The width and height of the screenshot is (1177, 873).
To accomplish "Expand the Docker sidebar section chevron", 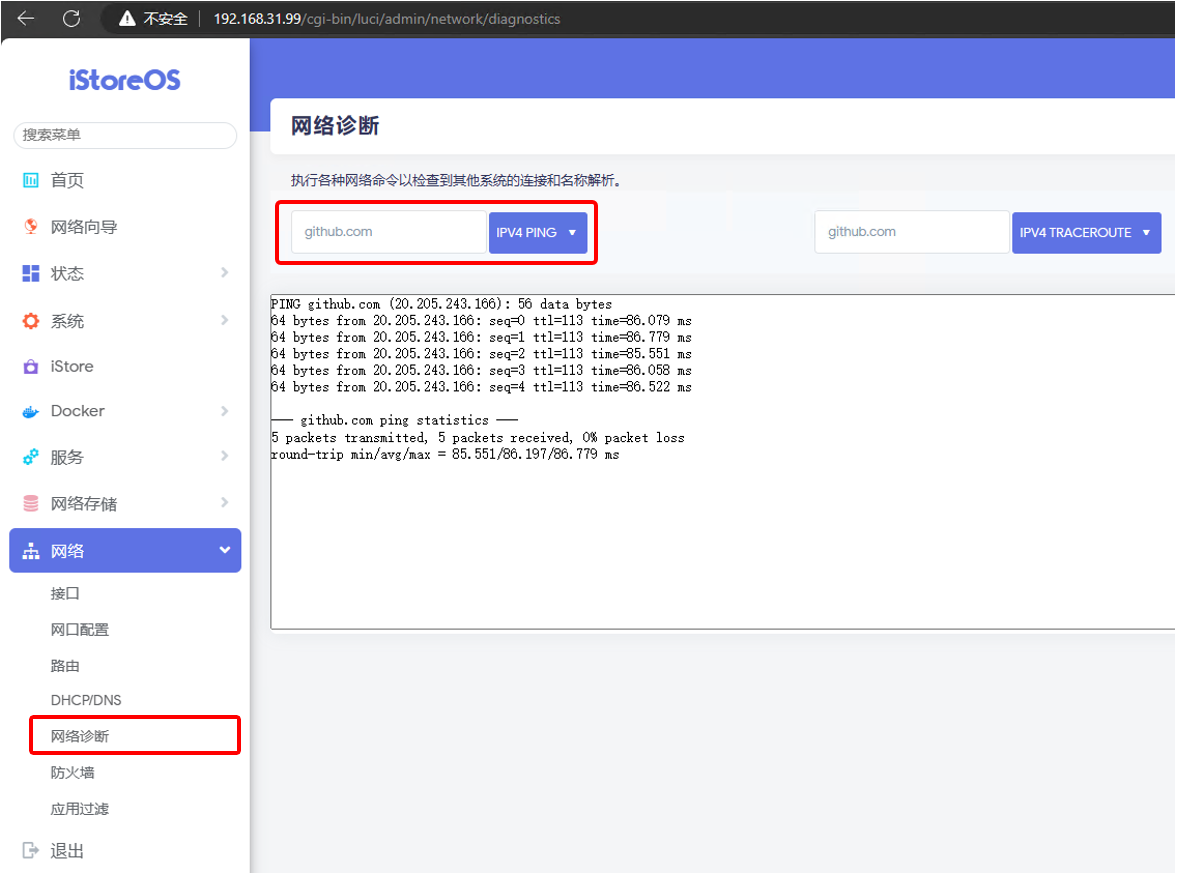I will 225,411.
